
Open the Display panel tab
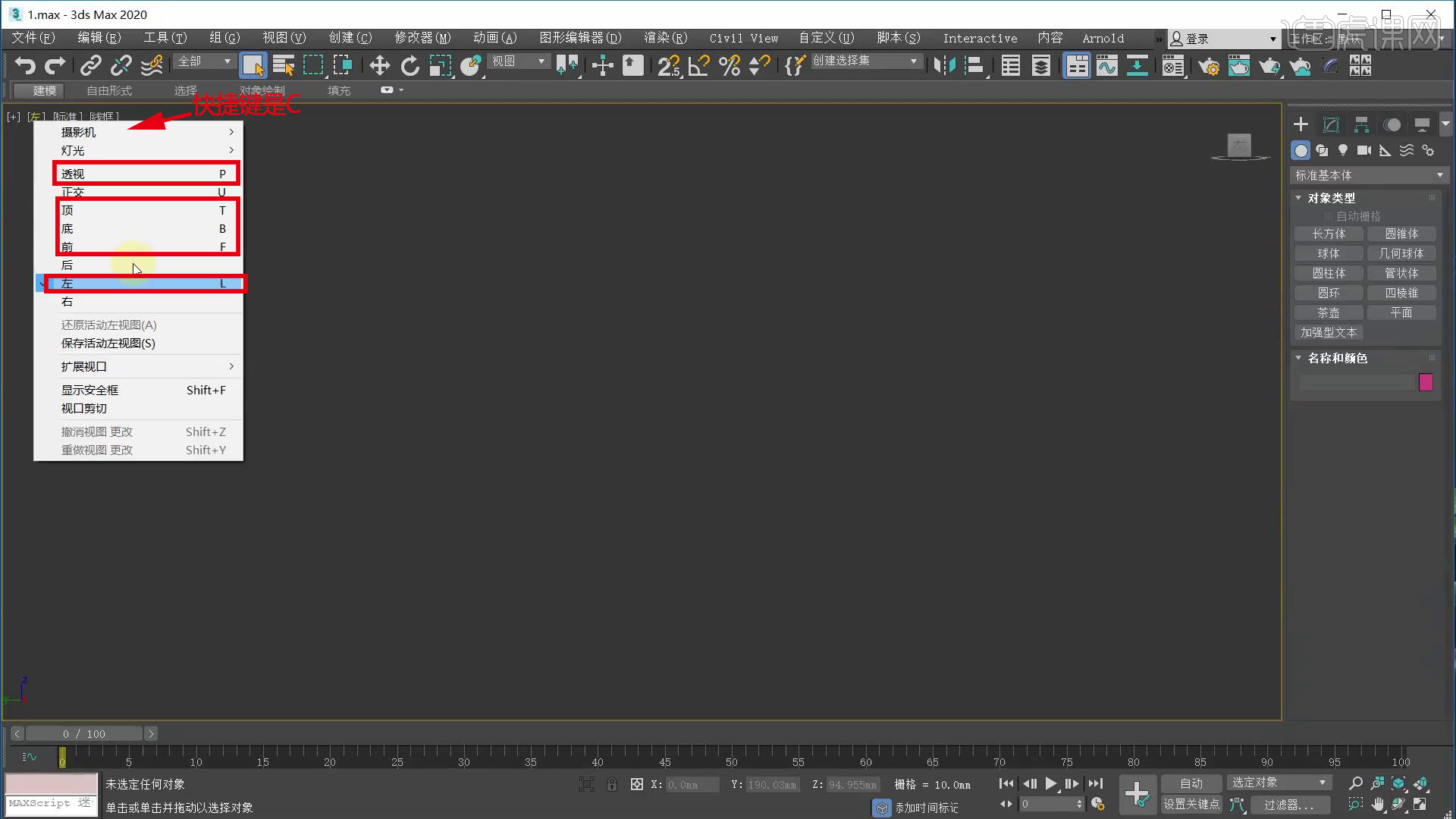(1422, 124)
